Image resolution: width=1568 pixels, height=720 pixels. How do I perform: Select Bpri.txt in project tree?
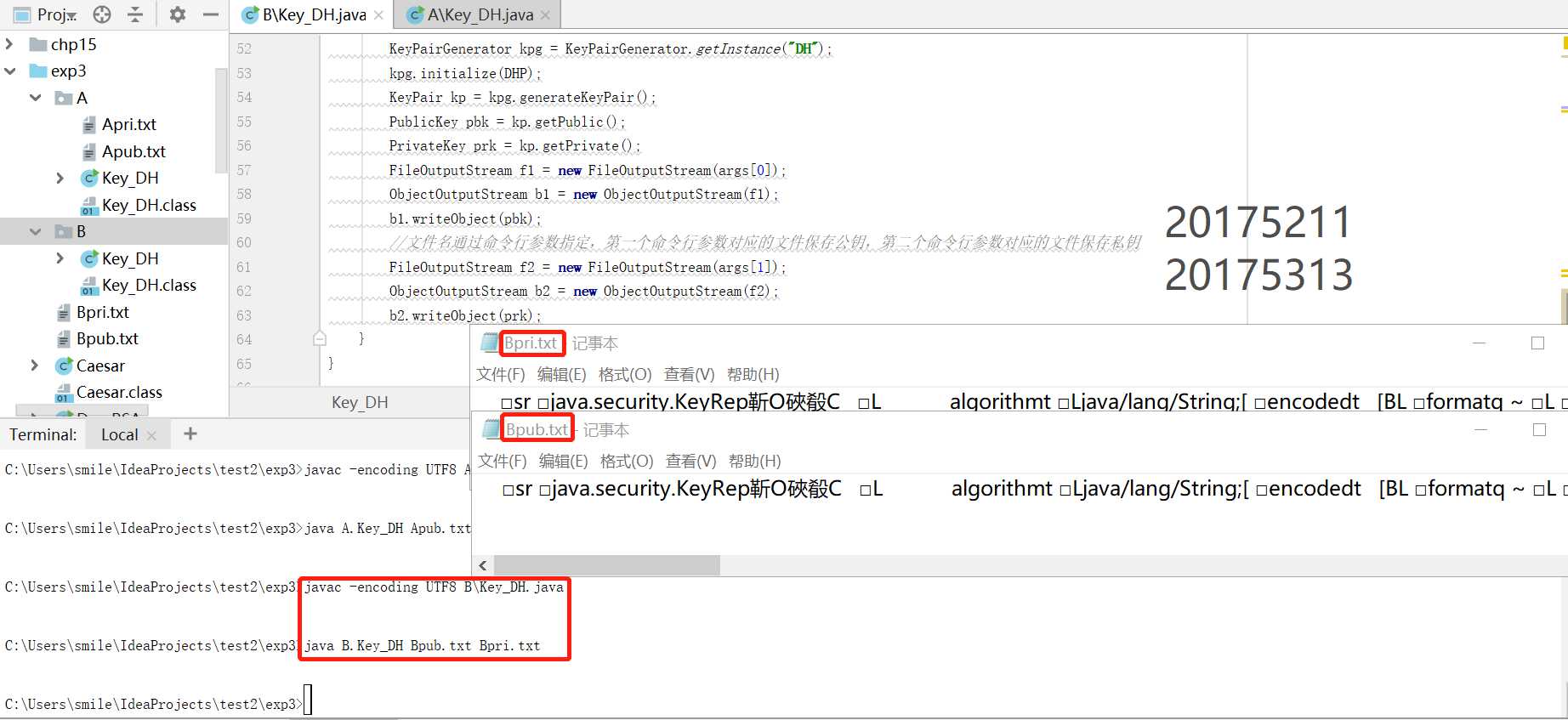[x=102, y=312]
